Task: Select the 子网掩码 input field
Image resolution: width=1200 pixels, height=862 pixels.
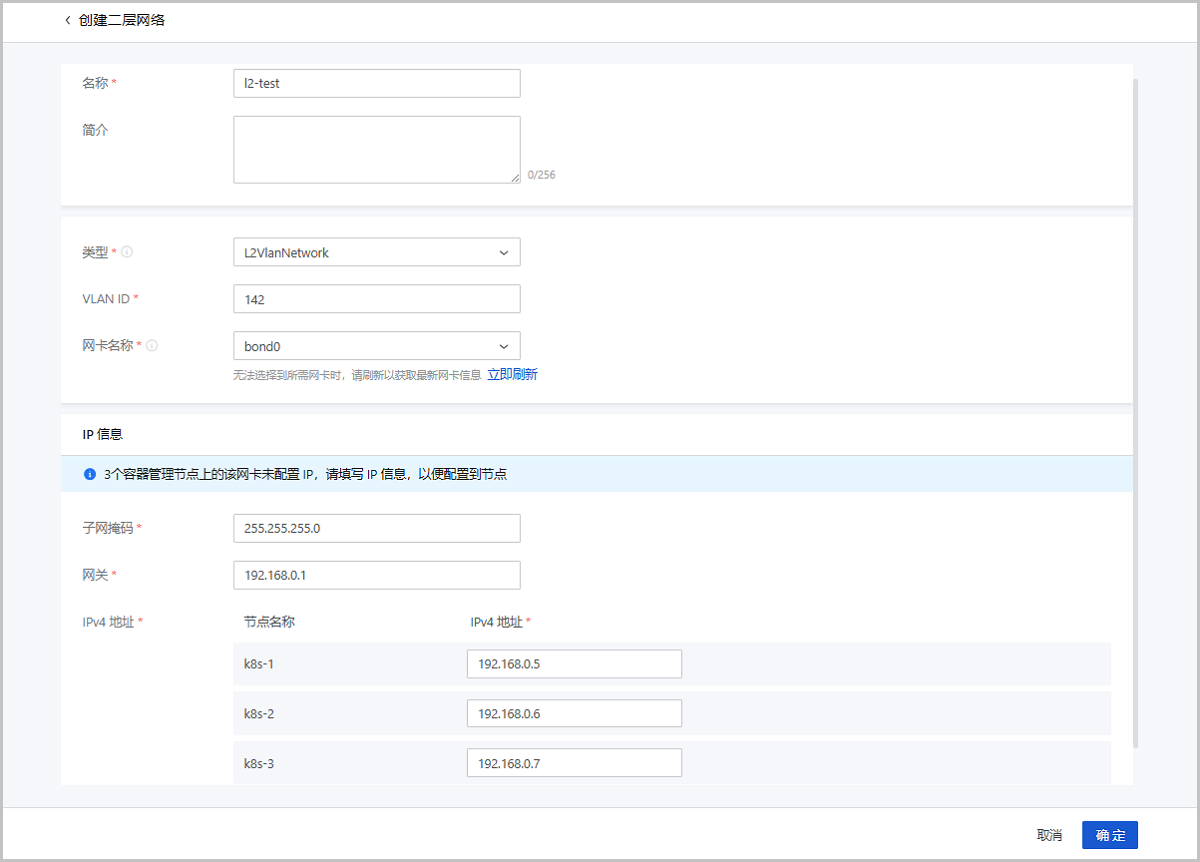Action: [376, 528]
